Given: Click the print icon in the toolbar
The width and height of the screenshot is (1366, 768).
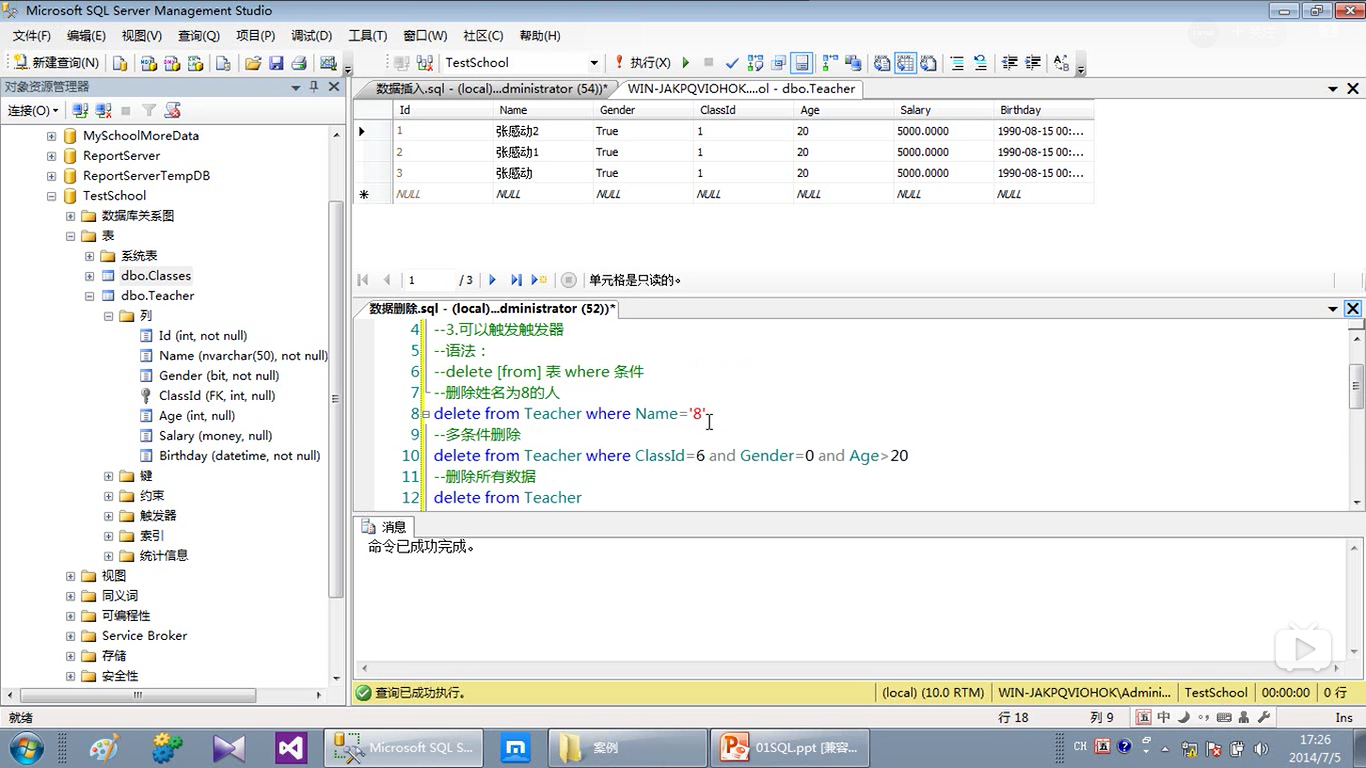Looking at the screenshot, I should pos(298,62).
